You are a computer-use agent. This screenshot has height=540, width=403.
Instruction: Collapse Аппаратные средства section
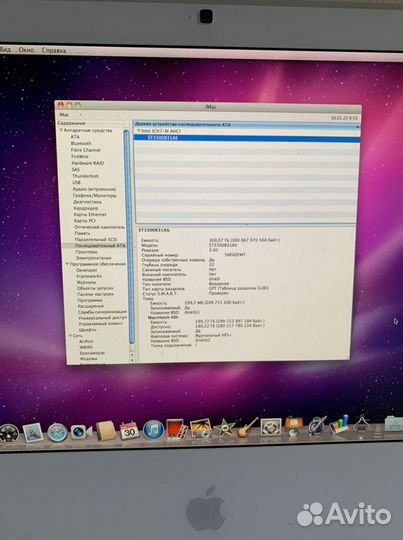tap(61, 130)
